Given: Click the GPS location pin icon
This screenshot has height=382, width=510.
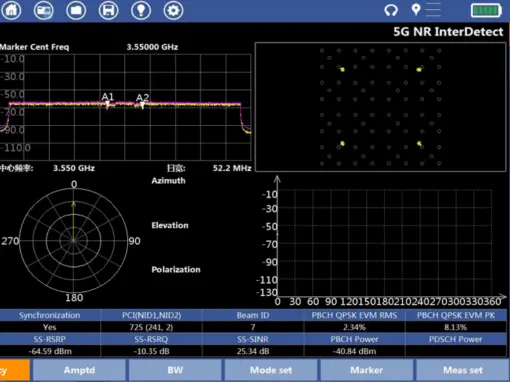Looking at the screenshot, I should pyautogui.click(x=416, y=9).
